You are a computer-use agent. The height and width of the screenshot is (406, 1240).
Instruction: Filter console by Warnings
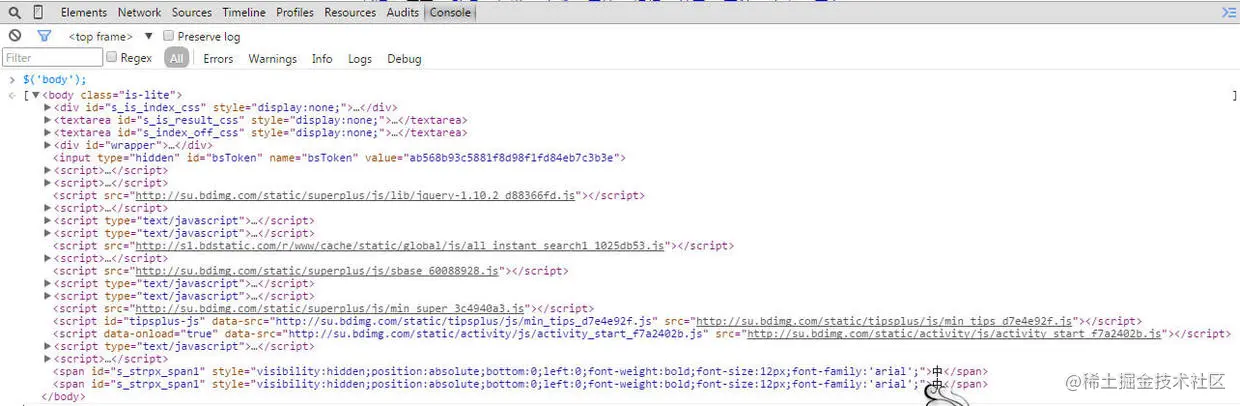(273, 59)
